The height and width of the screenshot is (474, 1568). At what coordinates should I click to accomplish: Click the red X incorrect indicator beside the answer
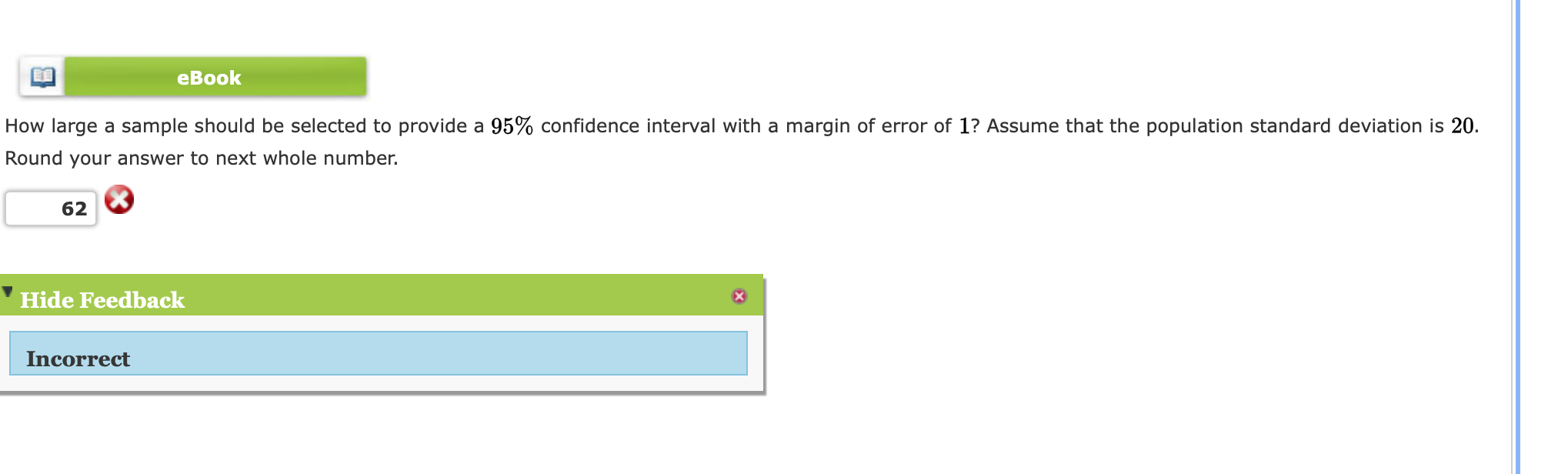point(119,202)
